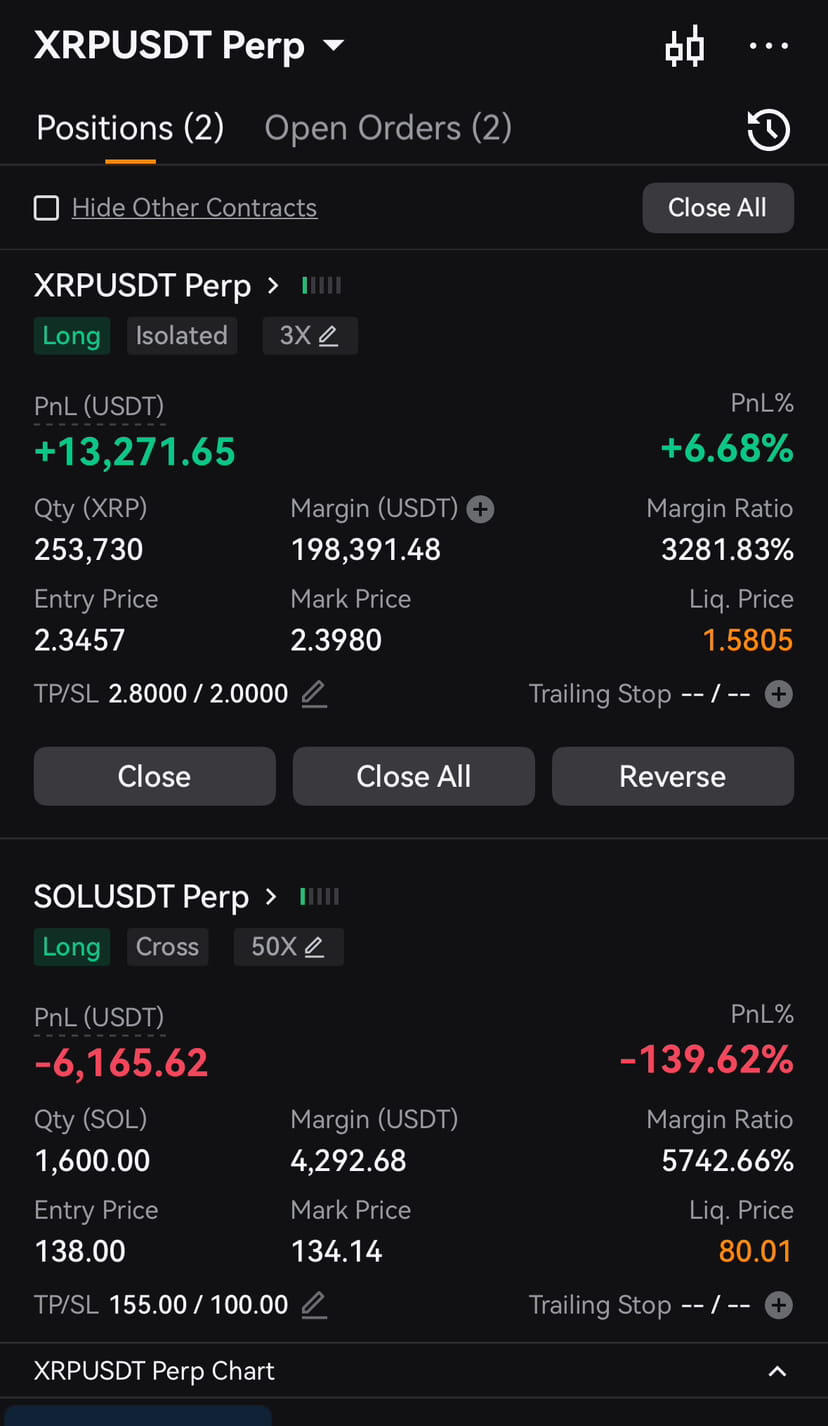Add trailing stop for XRPUSDT position
Image resolution: width=828 pixels, height=1426 pixels.
coord(778,694)
